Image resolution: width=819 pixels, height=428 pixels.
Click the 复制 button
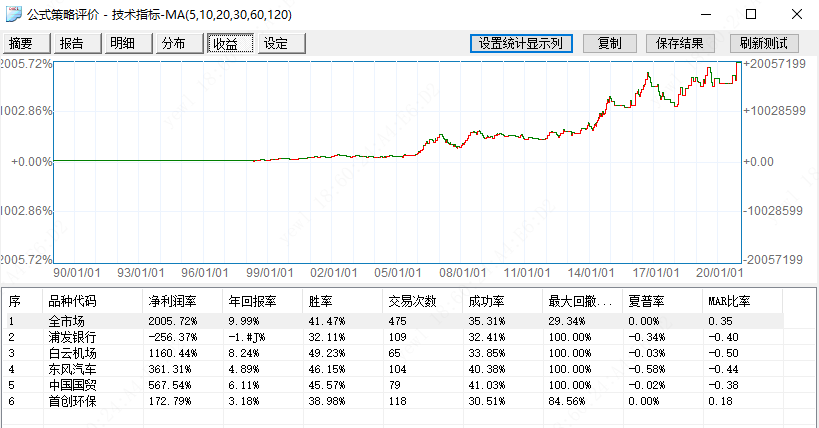pos(610,43)
